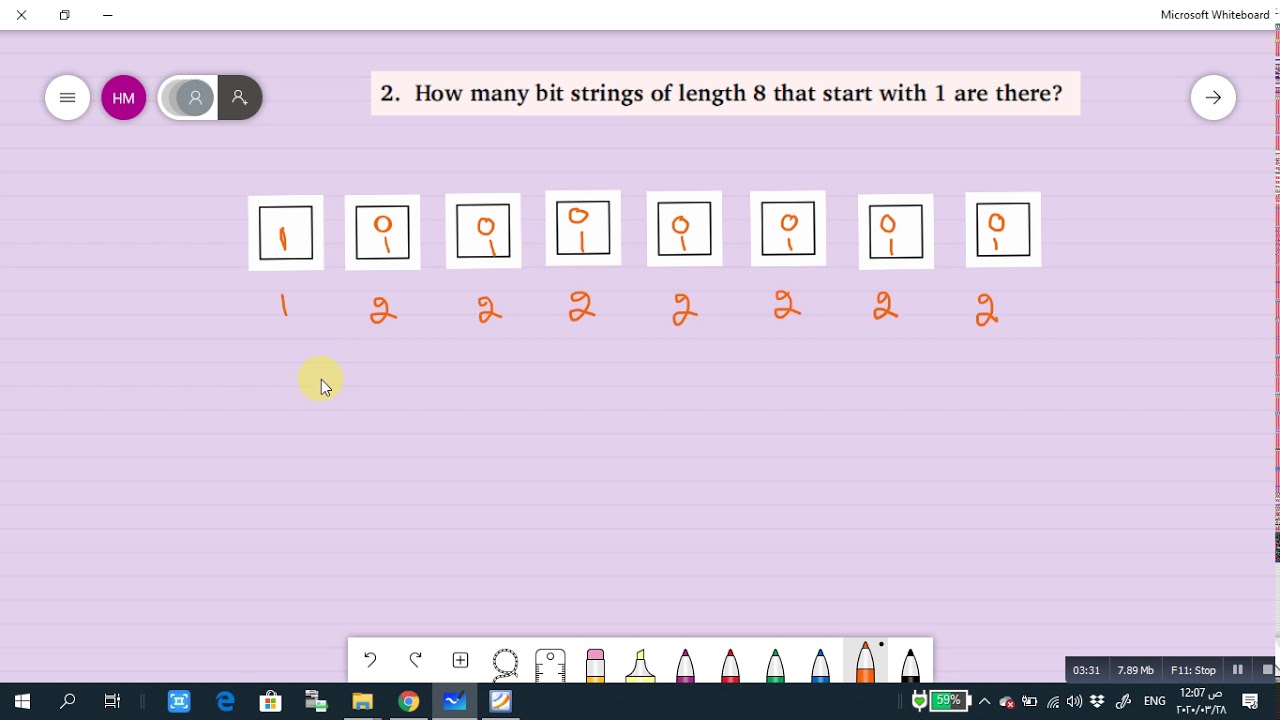Open Google Chrome from taskbar
The image size is (1280, 720).
pyautogui.click(x=408, y=702)
